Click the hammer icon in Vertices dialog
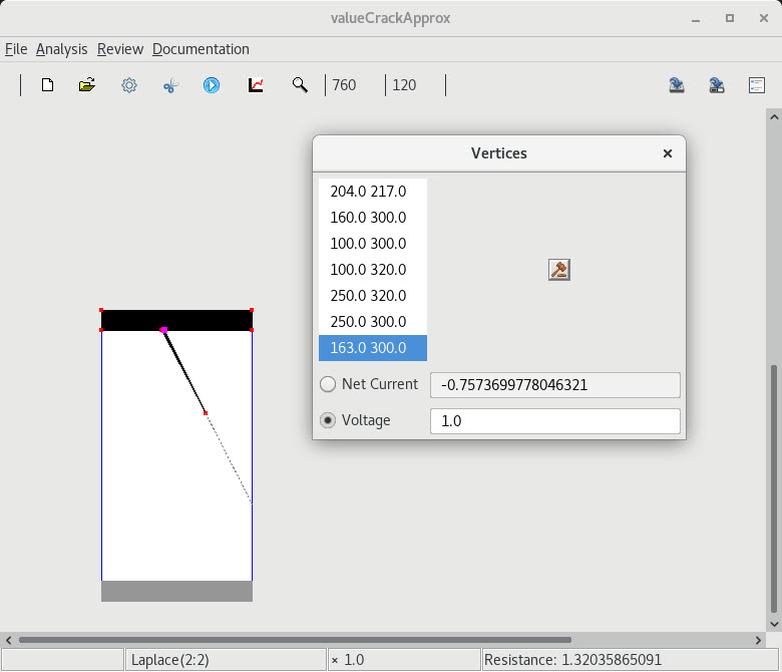The height and width of the screenshot is (672, 782). point(559,270)
